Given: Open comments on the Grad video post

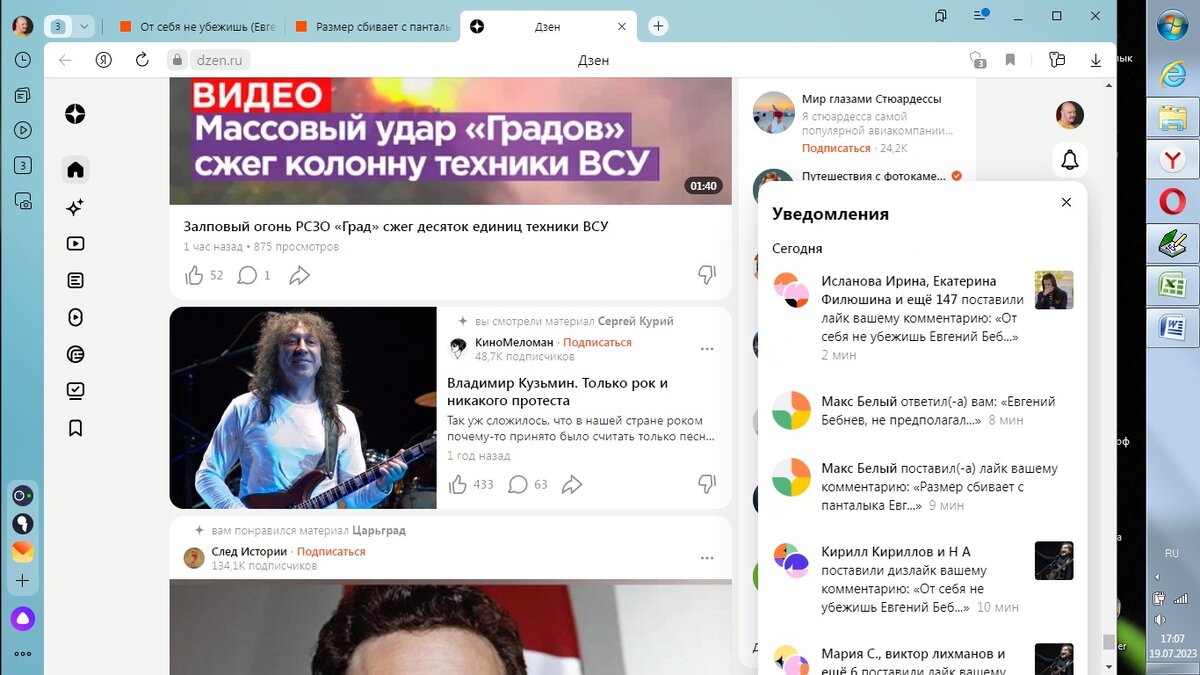Looking at the screenshot, I should pos(254,275).
